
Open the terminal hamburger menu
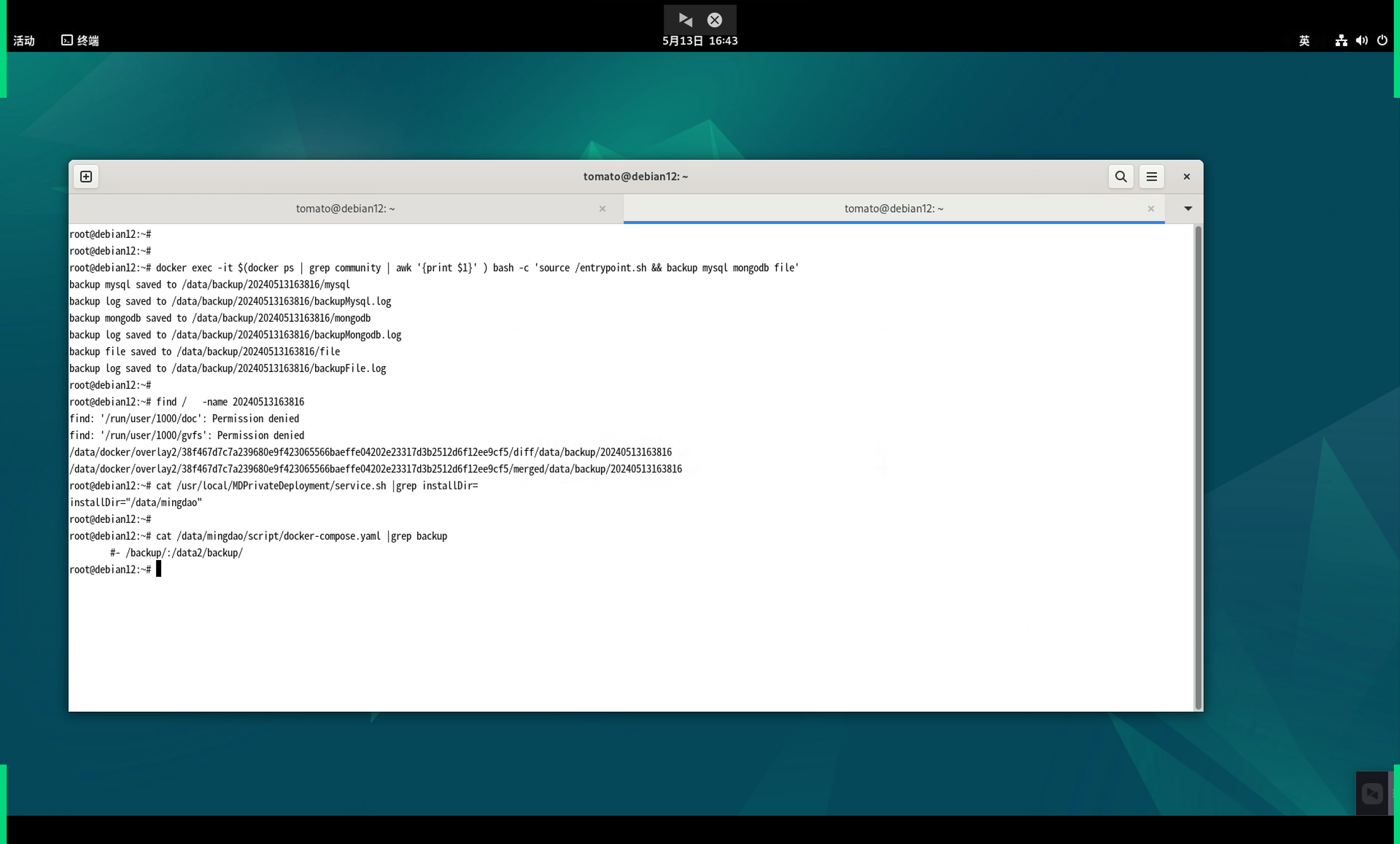pos(1151,177)
